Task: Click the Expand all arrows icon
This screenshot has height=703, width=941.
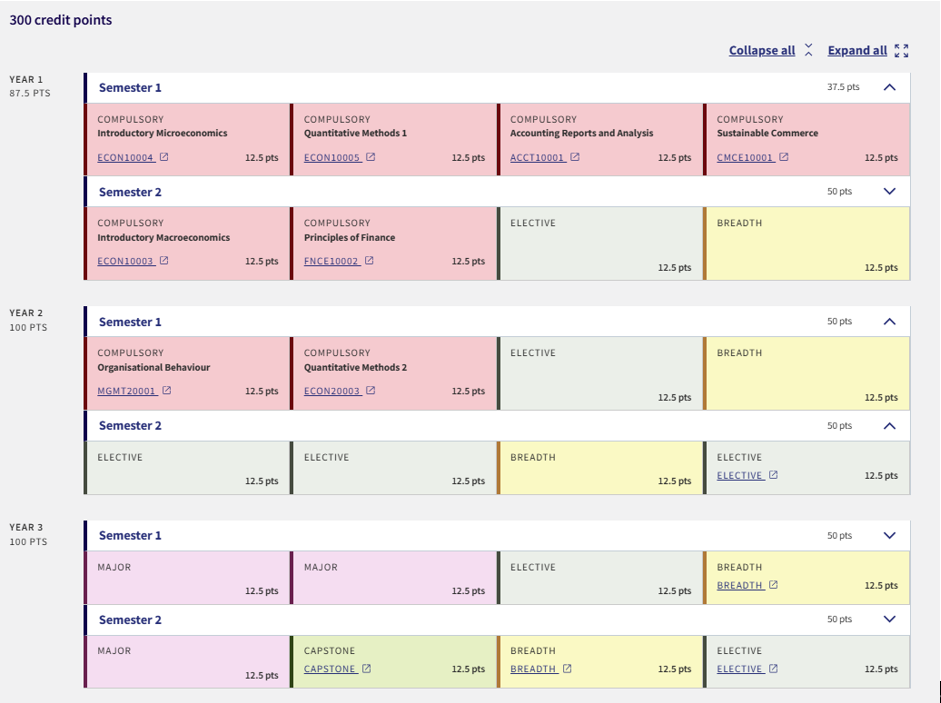Action: pyautogui.click(x=901, y=51)
